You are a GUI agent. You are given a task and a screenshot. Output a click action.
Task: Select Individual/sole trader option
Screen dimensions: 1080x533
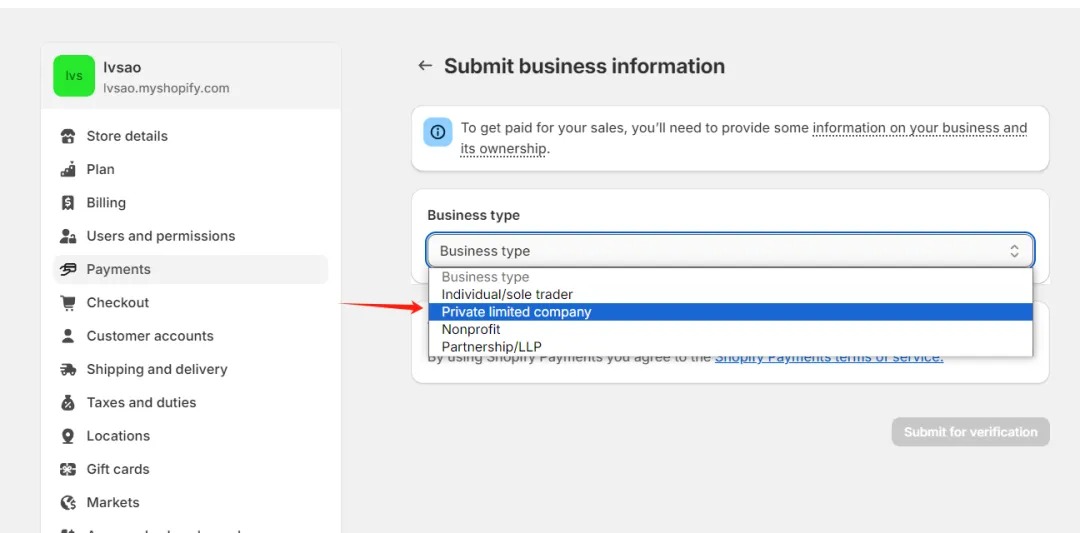tap(507, 295)
